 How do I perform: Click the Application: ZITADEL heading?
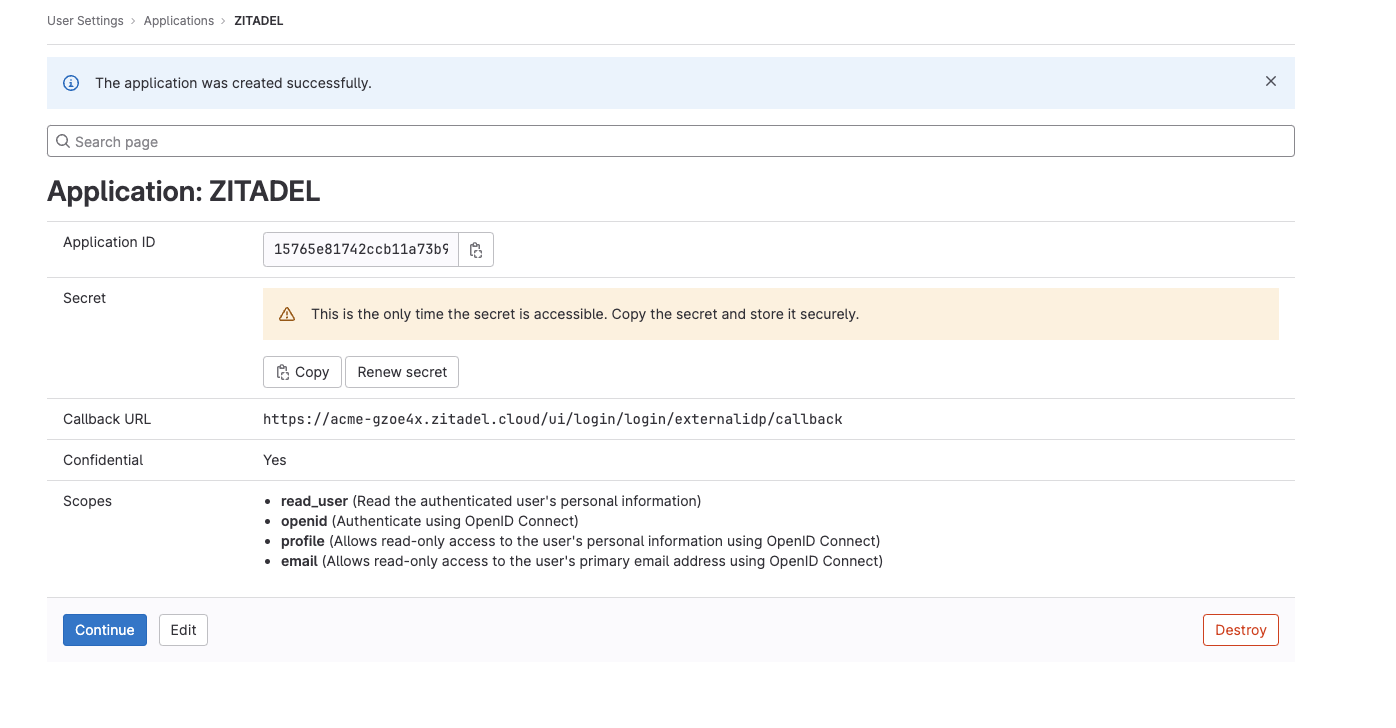(x=183, y=191)
